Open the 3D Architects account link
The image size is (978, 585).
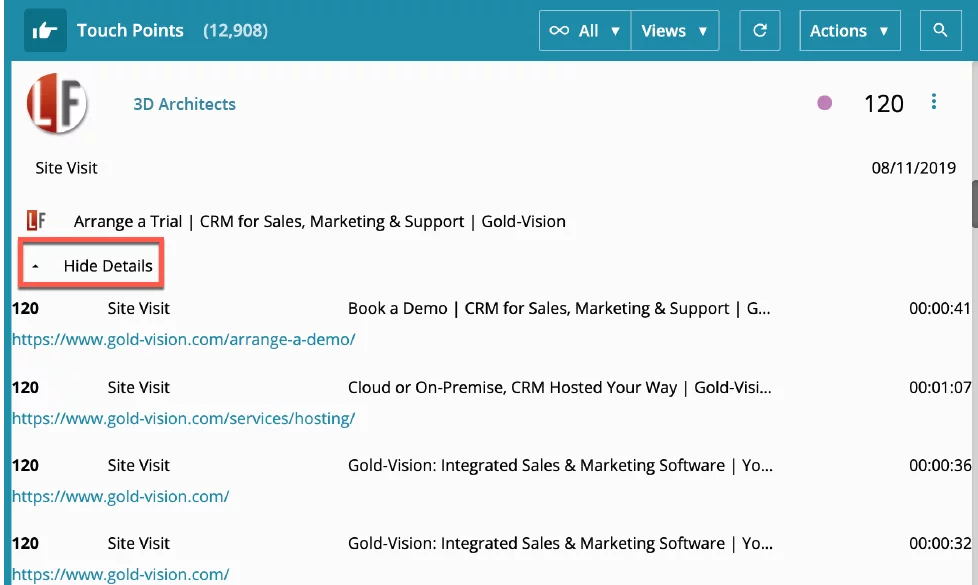pos(185,104)
